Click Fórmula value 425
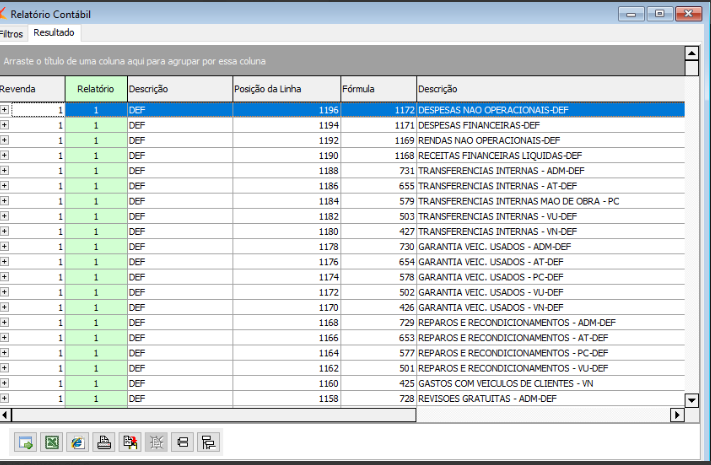Image resolution: width=711 pixels, height=465 pixels. (379, 383)
